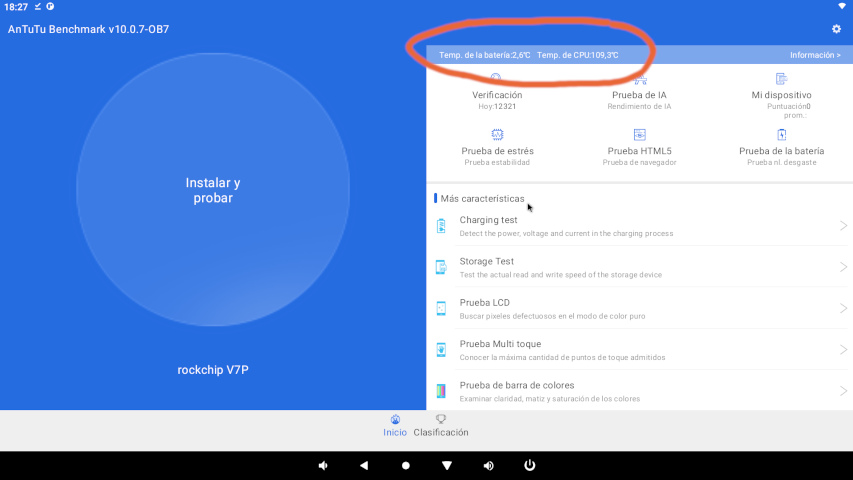Tap the power button icon
853x480 pixels.
point(529,465)
